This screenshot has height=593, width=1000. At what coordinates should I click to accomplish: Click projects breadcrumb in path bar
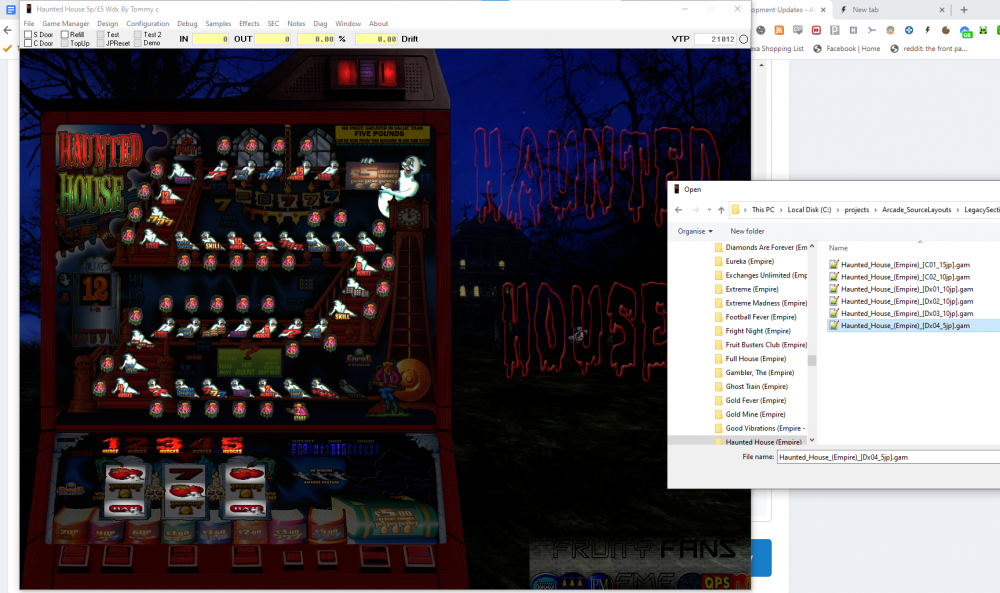click(857, 210)
